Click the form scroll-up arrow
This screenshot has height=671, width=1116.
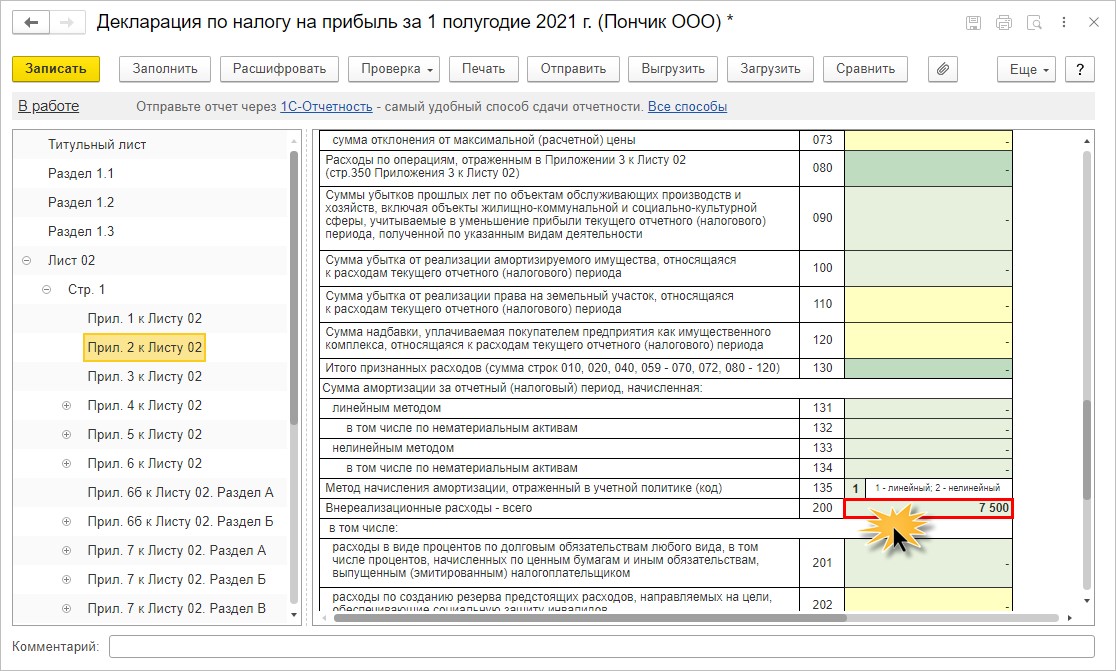1086,141
